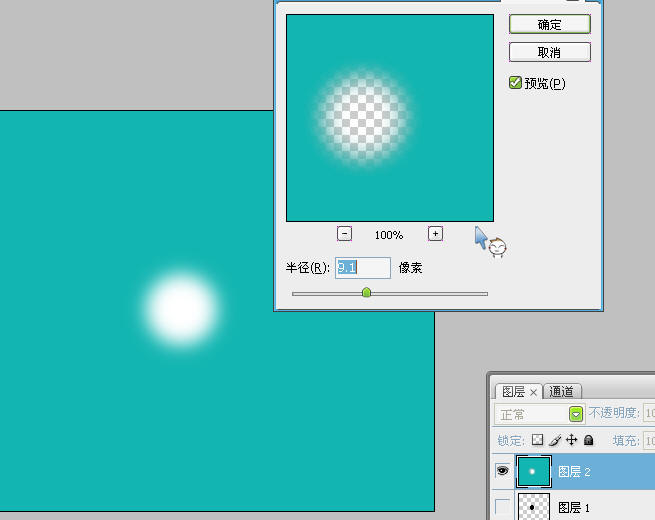Image resolution: width=655 pixels, height=520 pixels.
Task: Click the zoom out minus button in preview
Action: pos(344,233)
